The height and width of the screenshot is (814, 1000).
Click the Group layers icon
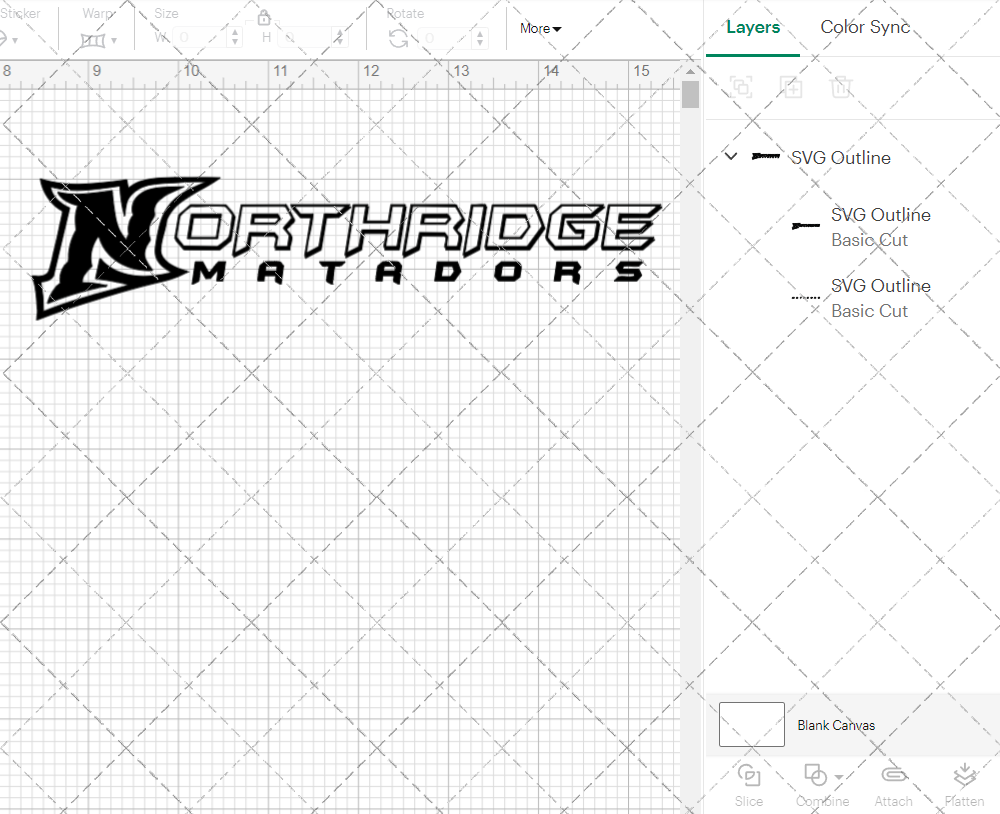(x=741, y=86)
